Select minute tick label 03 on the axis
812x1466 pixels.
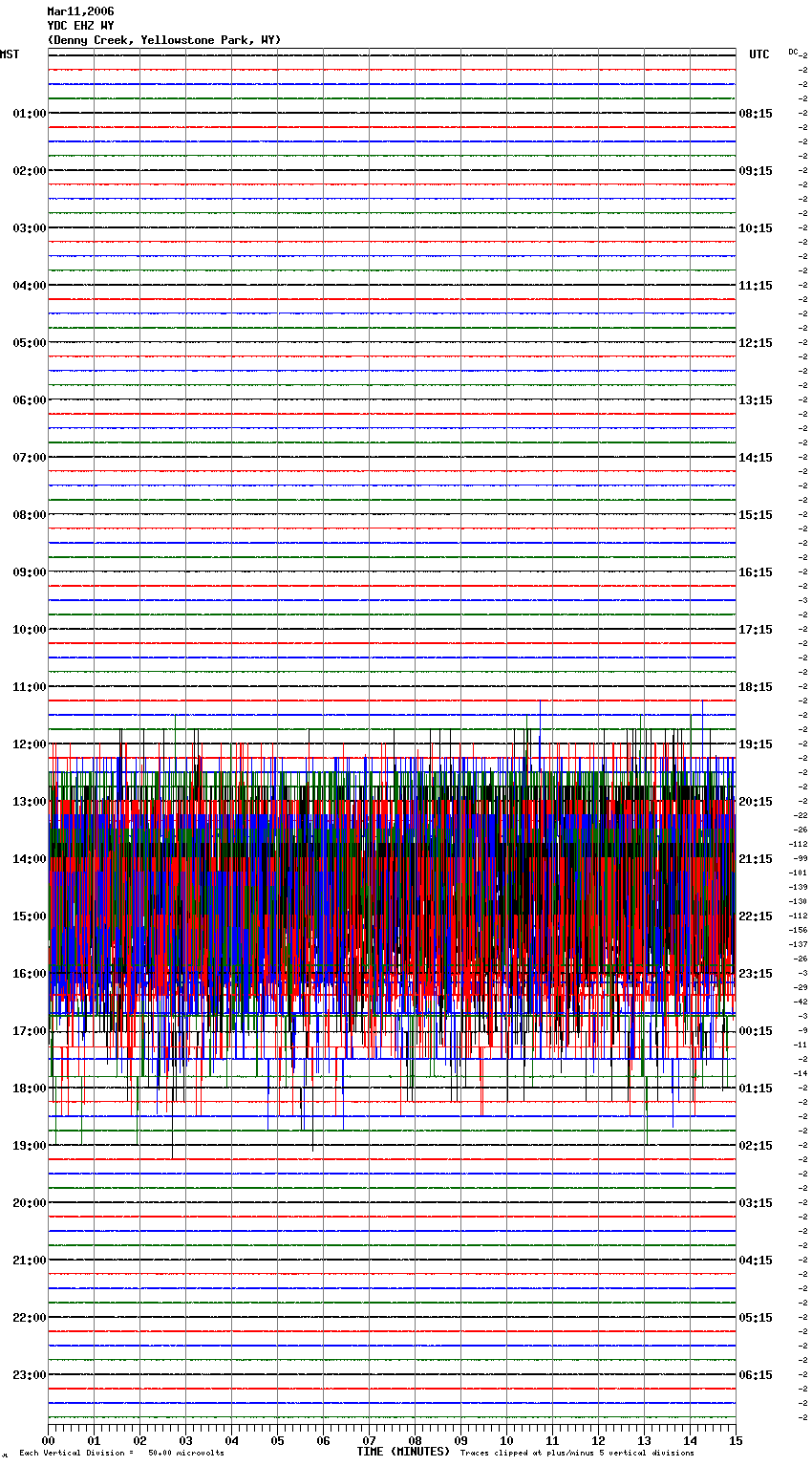point(185,1440)
